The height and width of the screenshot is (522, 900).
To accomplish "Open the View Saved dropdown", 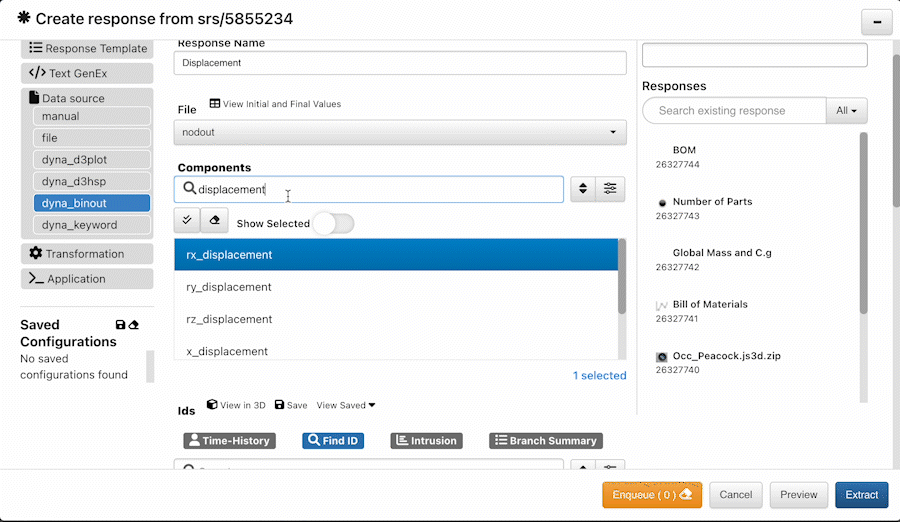I will [346, 405].
